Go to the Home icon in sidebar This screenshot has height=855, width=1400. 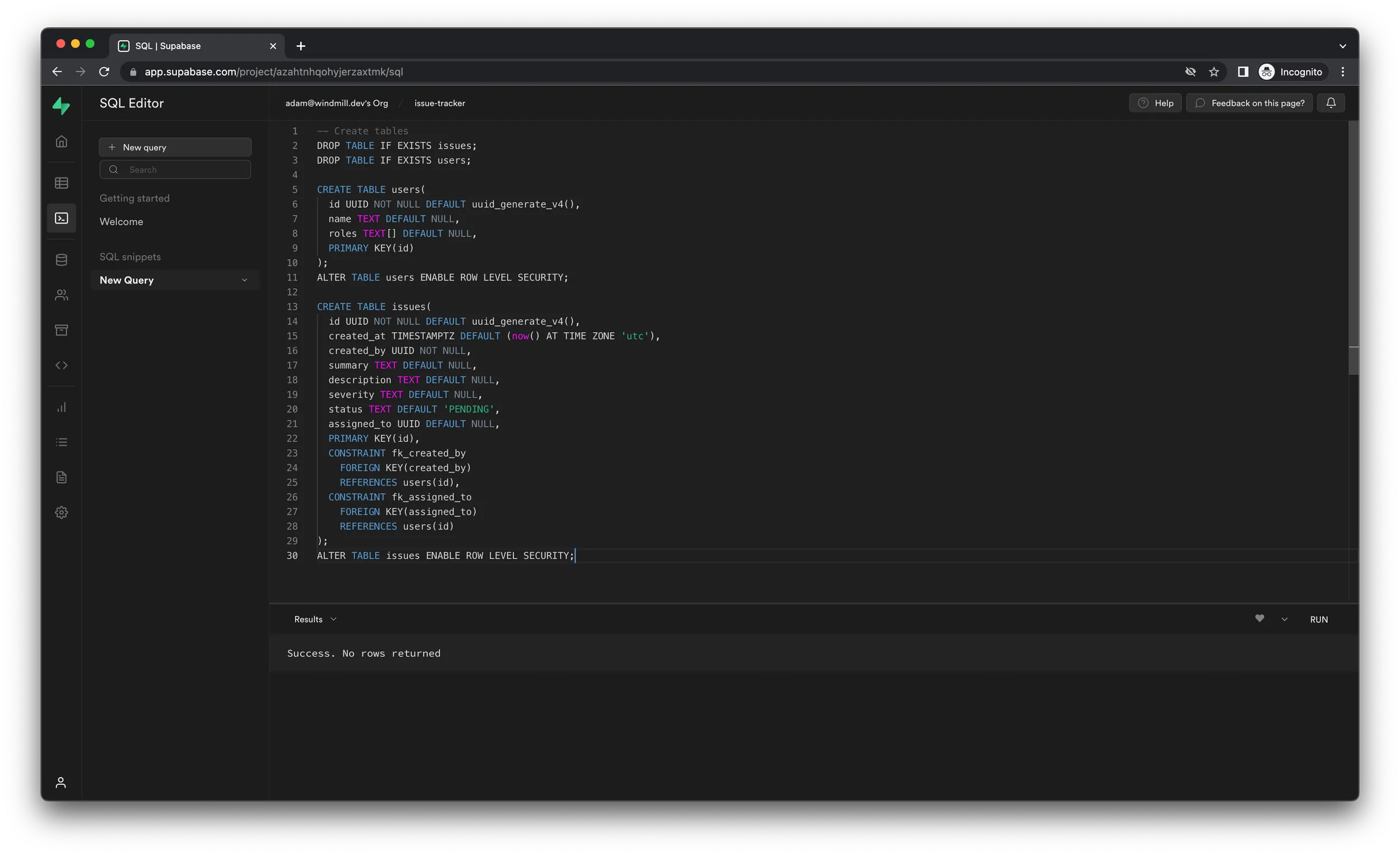pyautogui.click(x=62, y=142)
